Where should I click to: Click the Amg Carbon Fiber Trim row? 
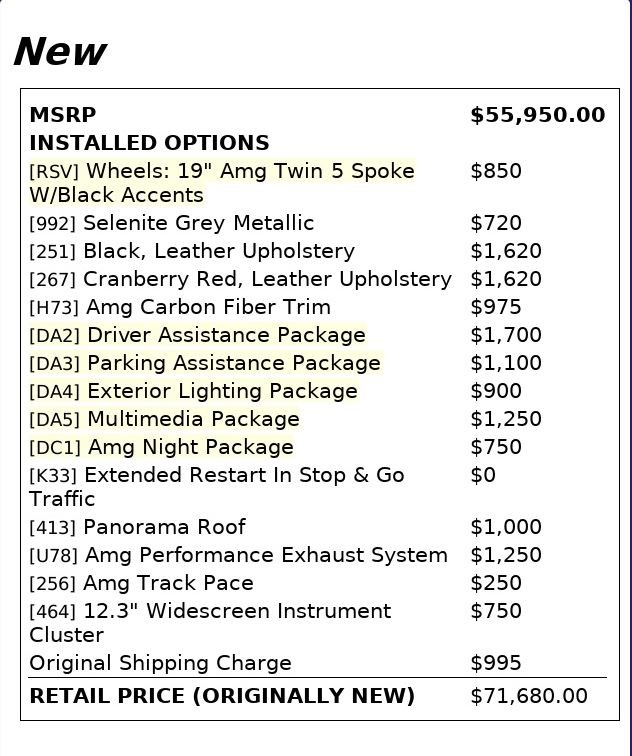(318, 307)
